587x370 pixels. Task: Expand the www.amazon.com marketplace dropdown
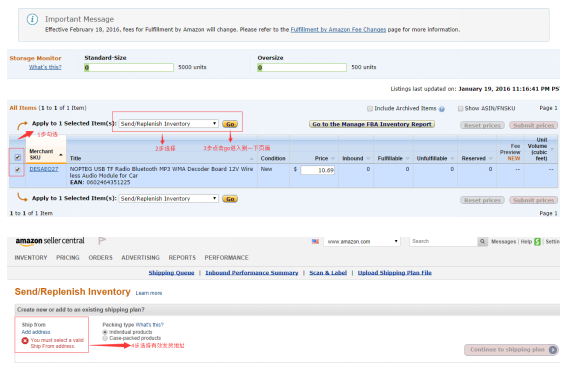click(362, 242)
